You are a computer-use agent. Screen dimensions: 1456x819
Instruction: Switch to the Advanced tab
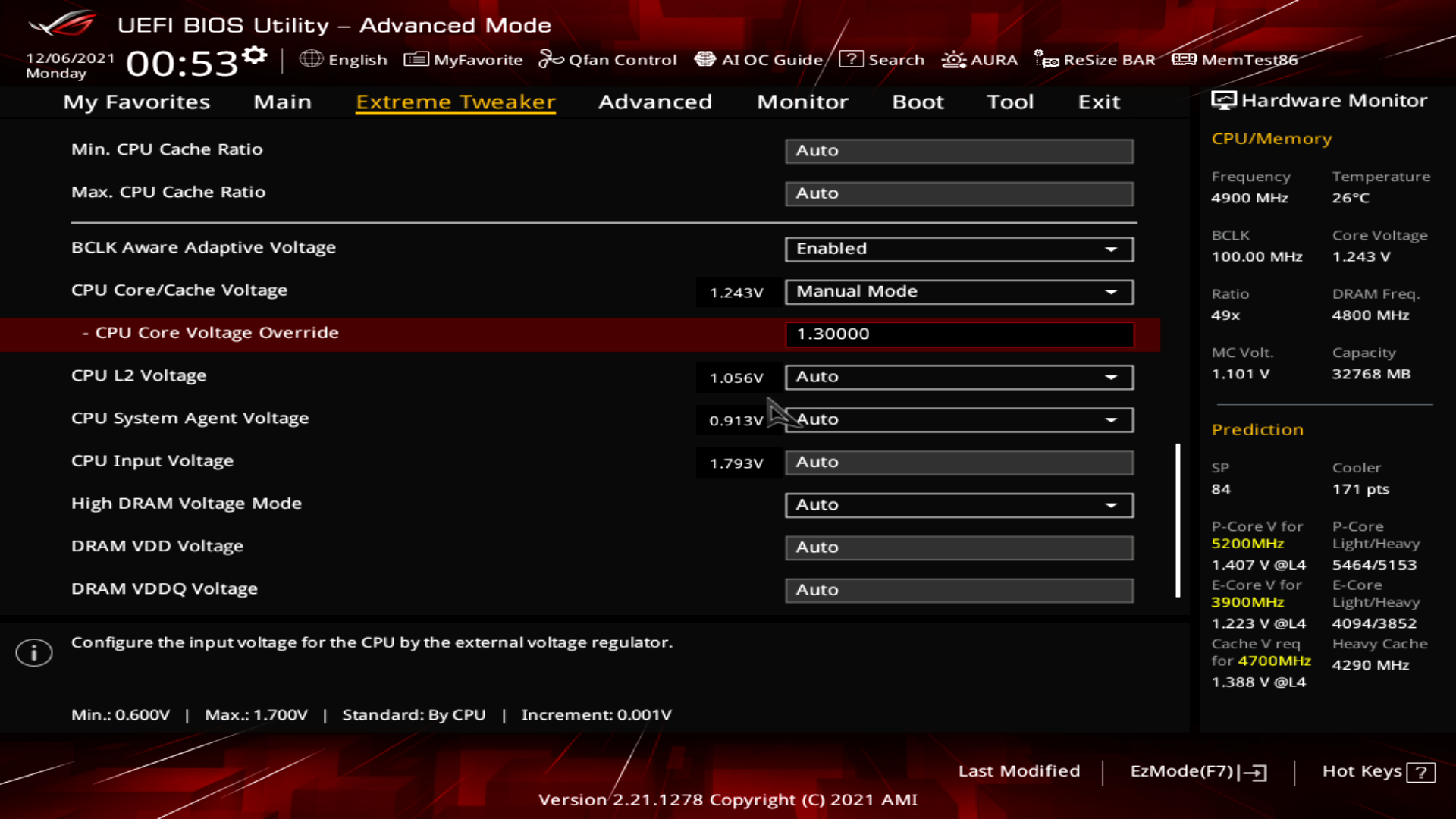pyautogui.click(x=654, y=102)
